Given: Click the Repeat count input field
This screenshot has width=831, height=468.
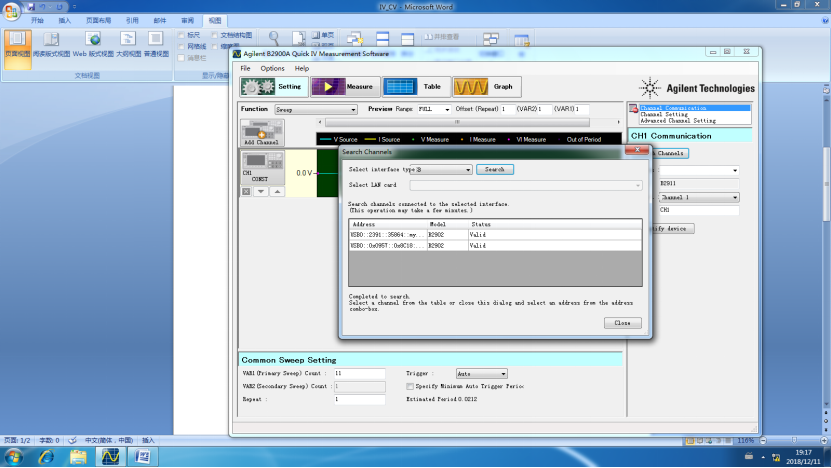Looking at the screenshot, I should pos(360,399).
